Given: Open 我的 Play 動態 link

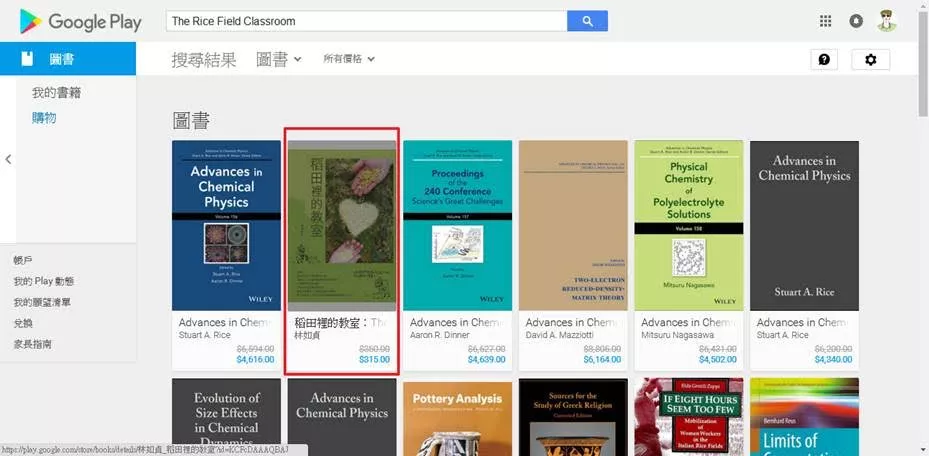Looking at the screenshot, I should click(44, 281).
